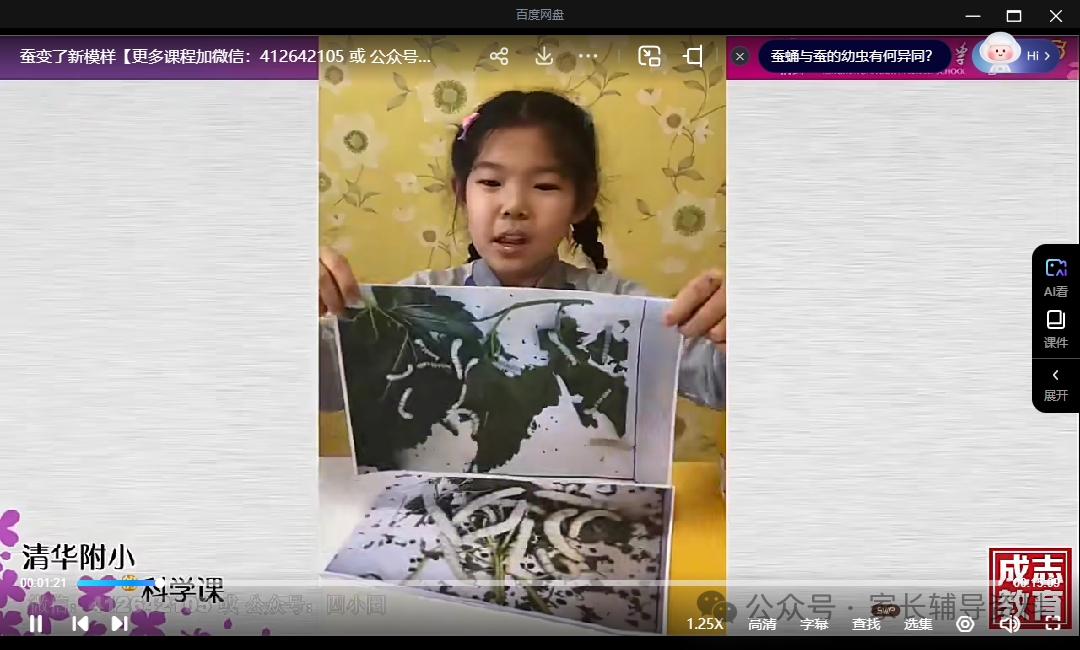Skip to the next video
This screenshot has height=650, width=1080.
[x=119, y=623]
